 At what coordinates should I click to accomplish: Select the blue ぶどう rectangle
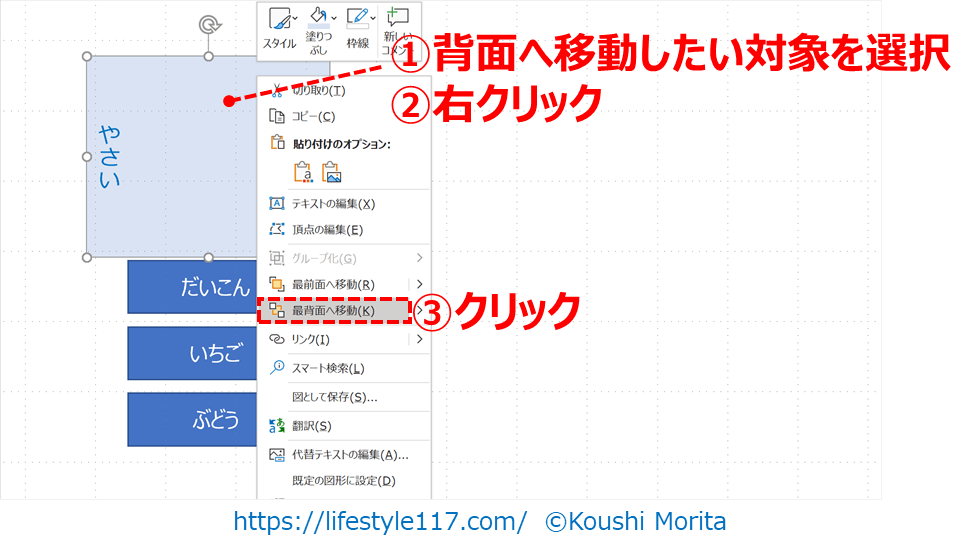click(192, 420)
